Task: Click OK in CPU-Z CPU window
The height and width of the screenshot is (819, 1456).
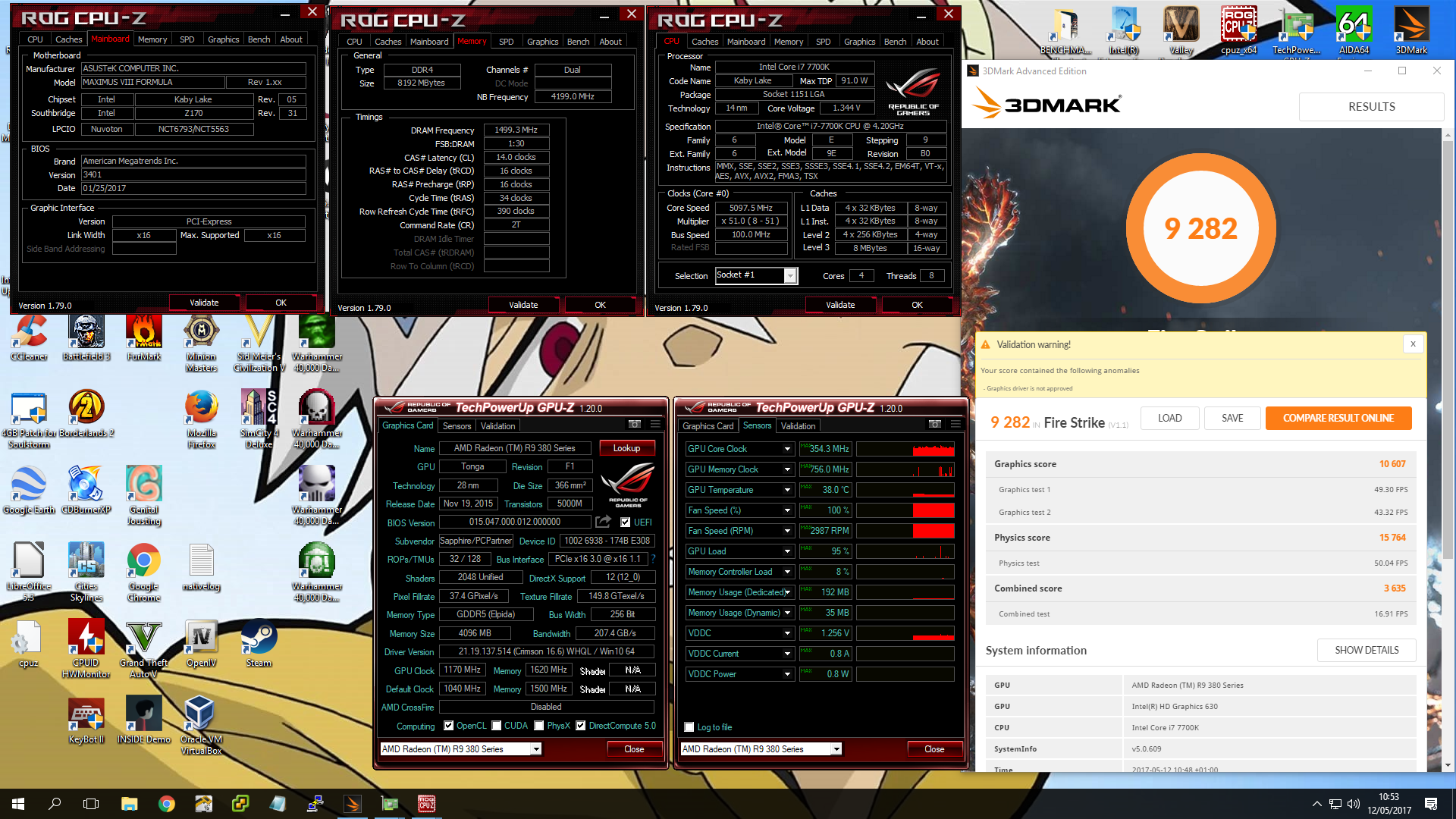Action: pos(917,305)
